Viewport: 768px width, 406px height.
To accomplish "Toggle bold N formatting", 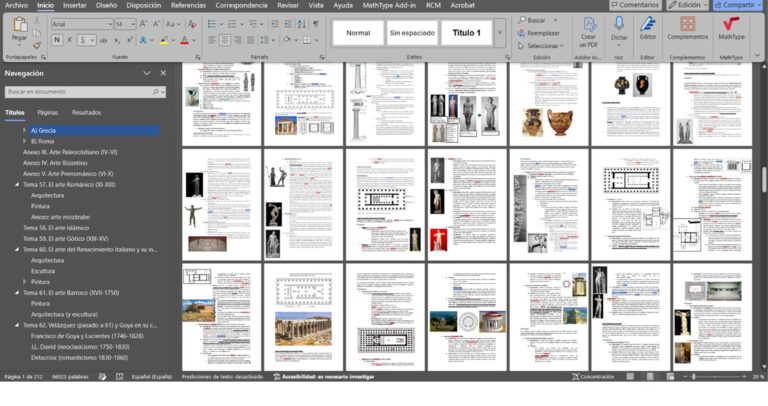I will 57,40.
